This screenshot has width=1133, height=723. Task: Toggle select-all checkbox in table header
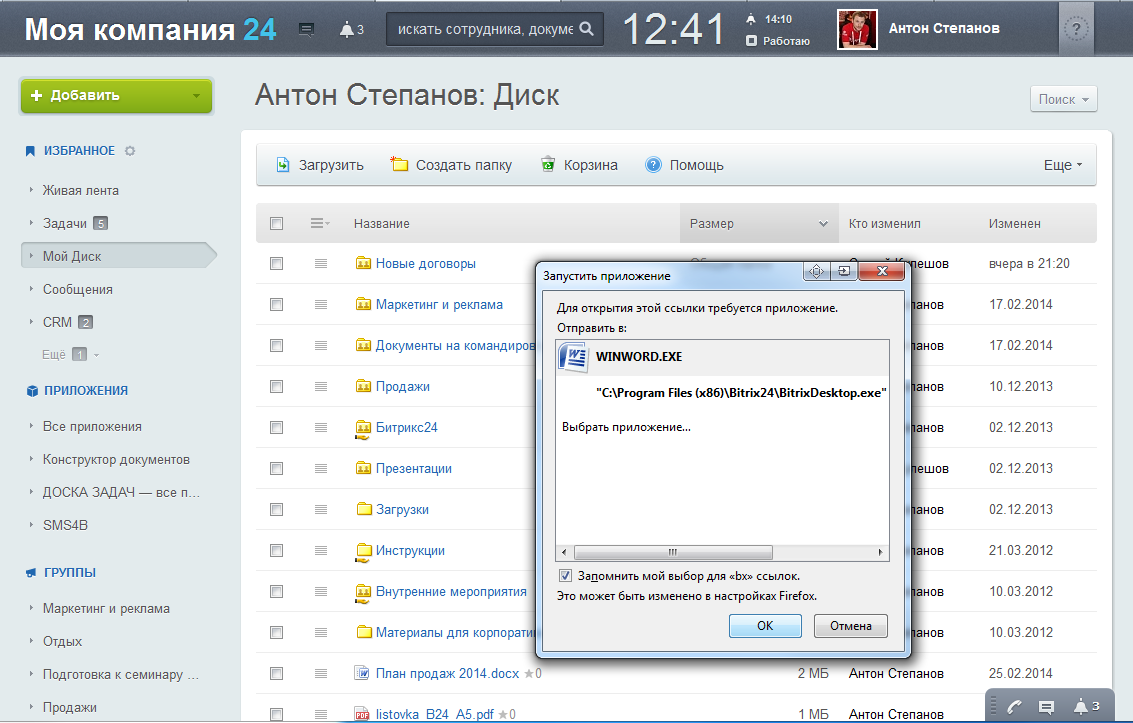pyautogui.click(x=276, y=223)
